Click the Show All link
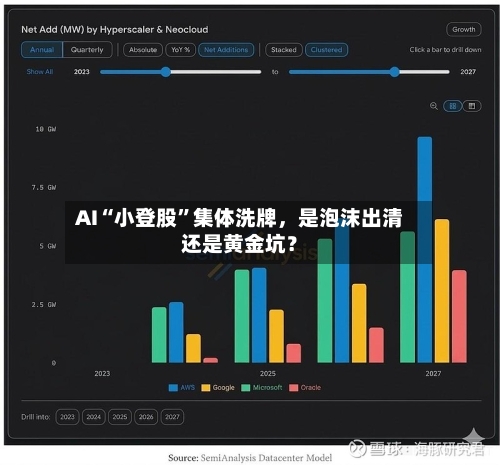Viewport: 500px width, 465px height. pos(40,72)
